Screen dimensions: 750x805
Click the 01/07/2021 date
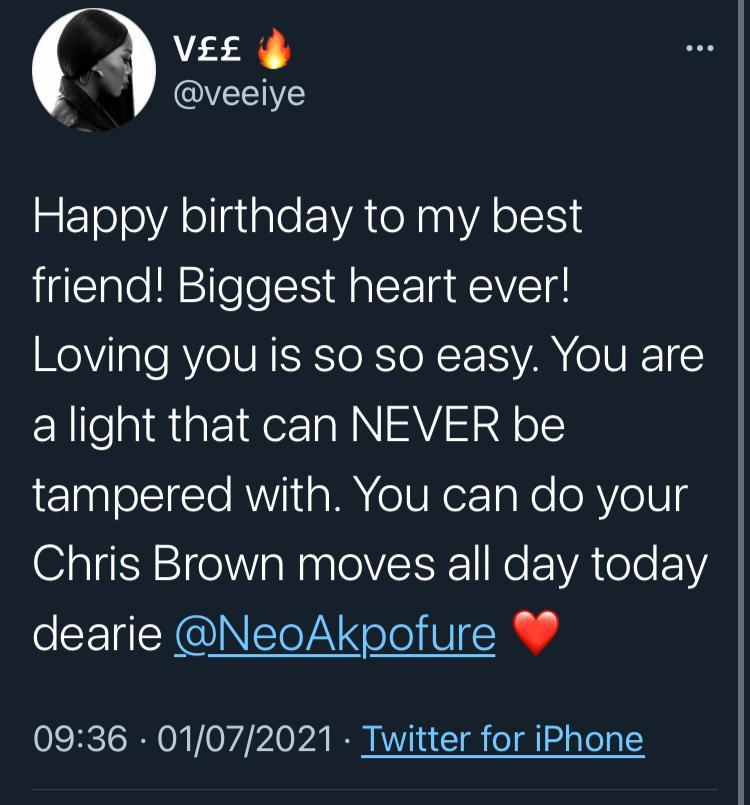coord(244,739)
